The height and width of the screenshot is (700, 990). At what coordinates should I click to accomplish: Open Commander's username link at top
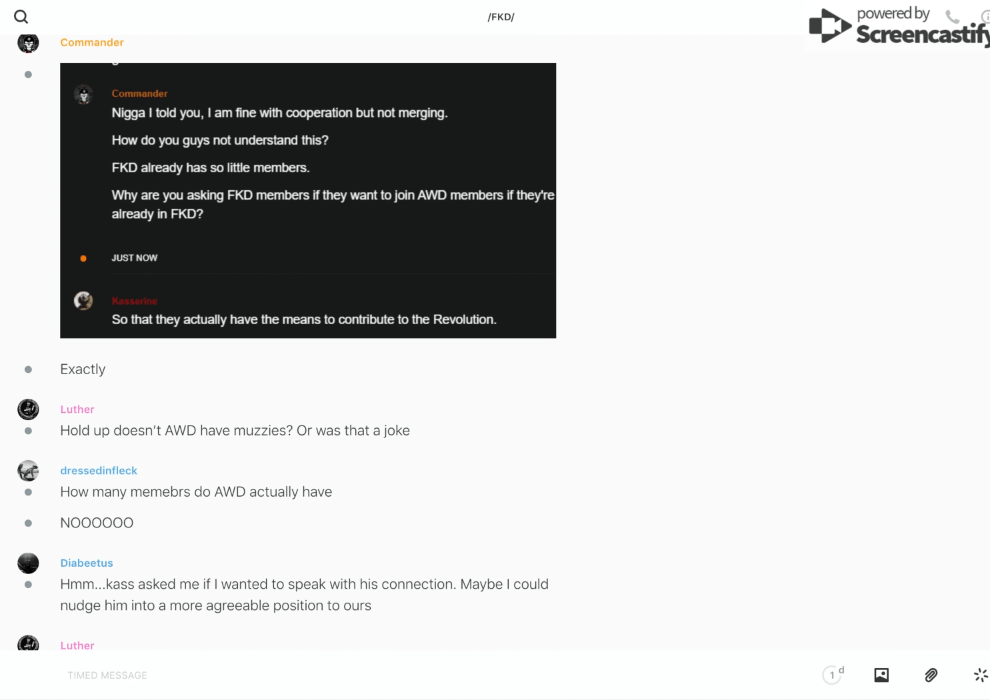(92, 43)
